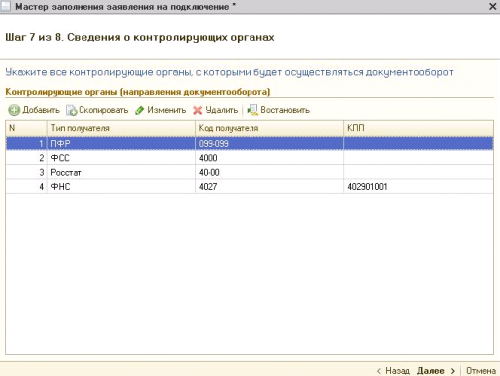
Task: Go back with the Назад button
Action: [x=397, y=371]
